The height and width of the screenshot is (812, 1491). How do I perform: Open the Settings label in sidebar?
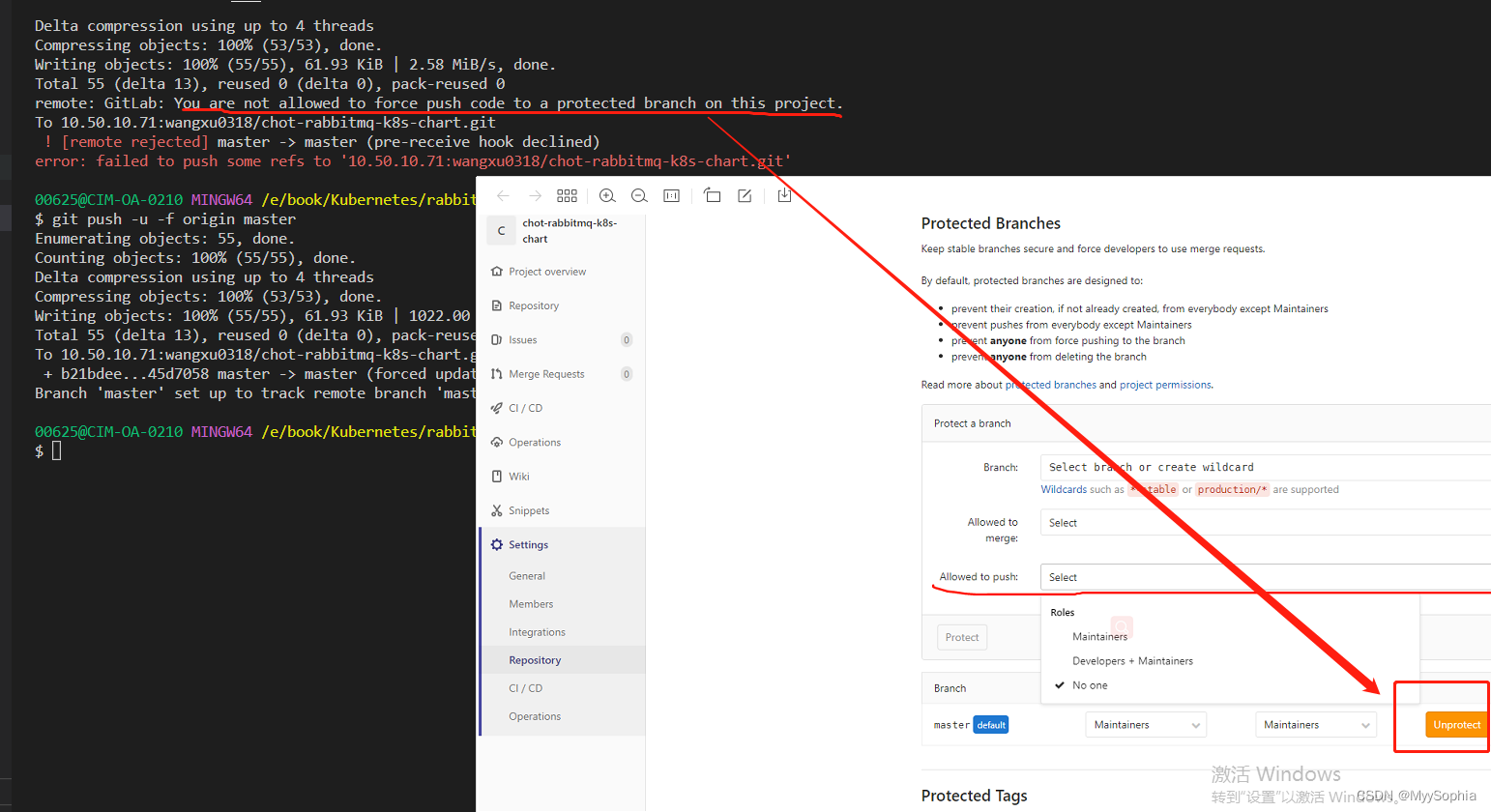[x=528, y=545]
